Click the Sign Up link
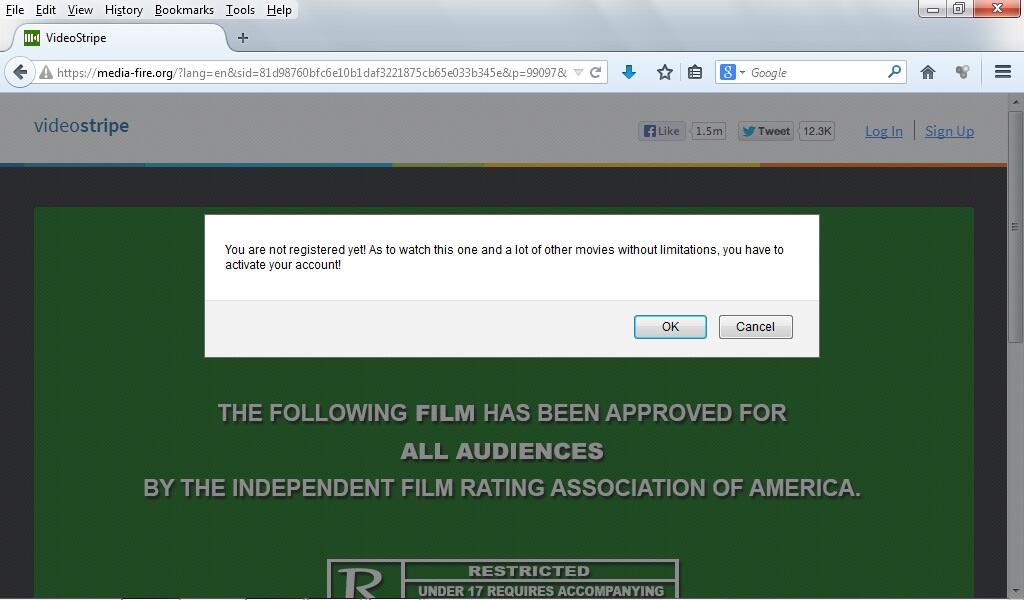This screenshot has height=600, width=1024. tap(950, 131)
